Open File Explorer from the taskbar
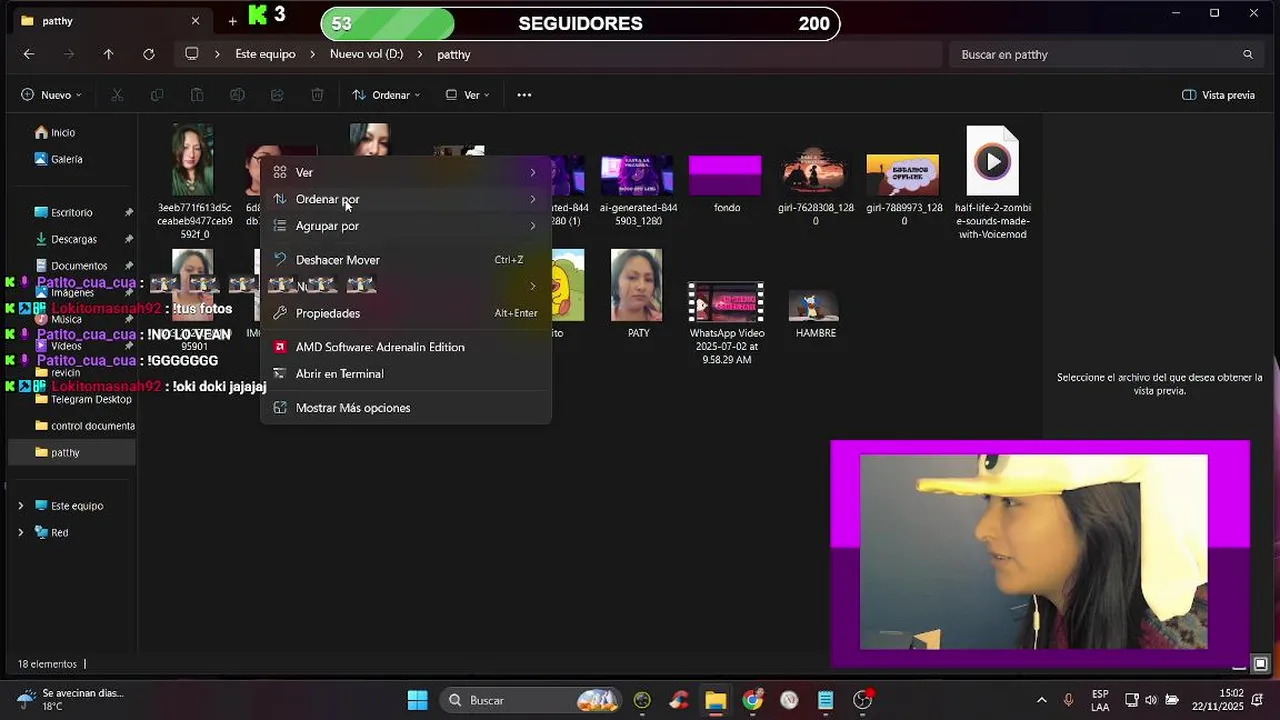 pos(715,700)
